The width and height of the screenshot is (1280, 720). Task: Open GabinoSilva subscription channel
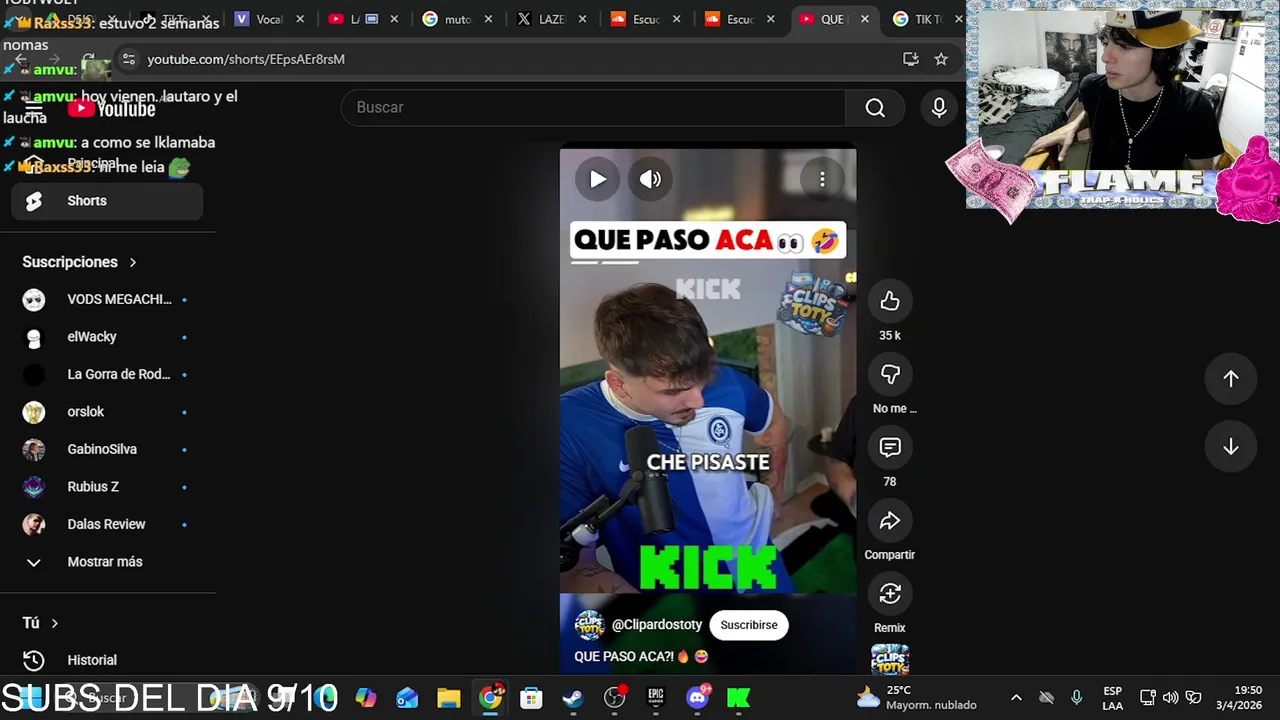tap(107, 449)
